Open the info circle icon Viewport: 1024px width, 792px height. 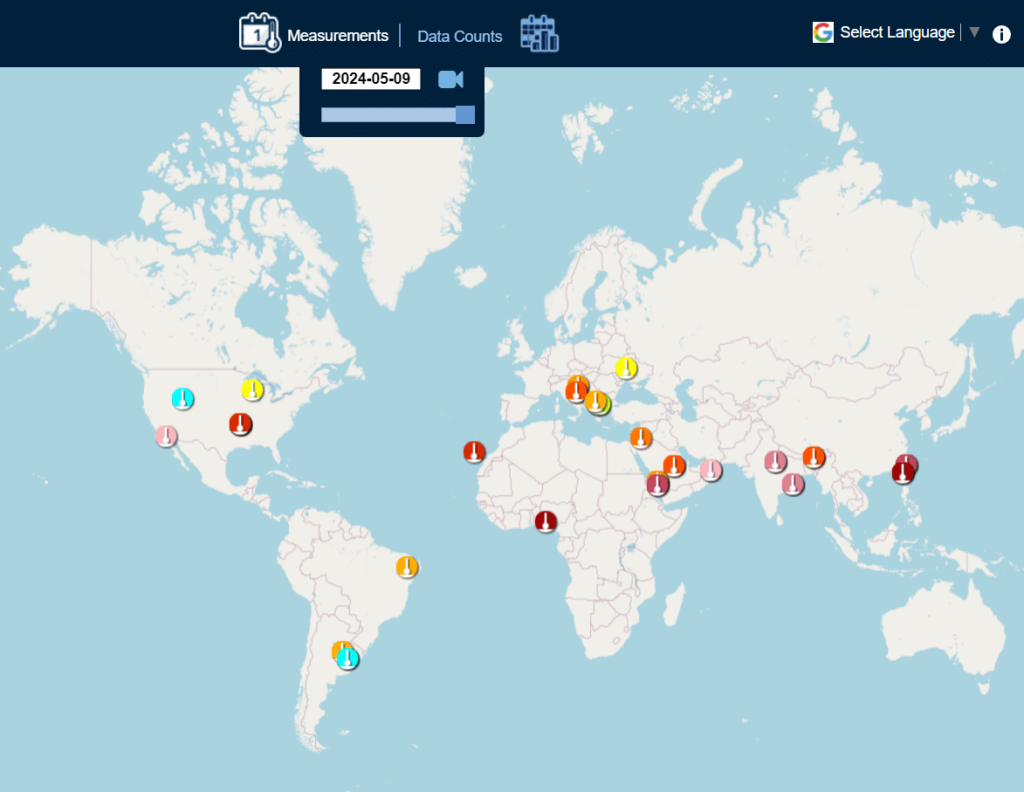coord(1001,34)
